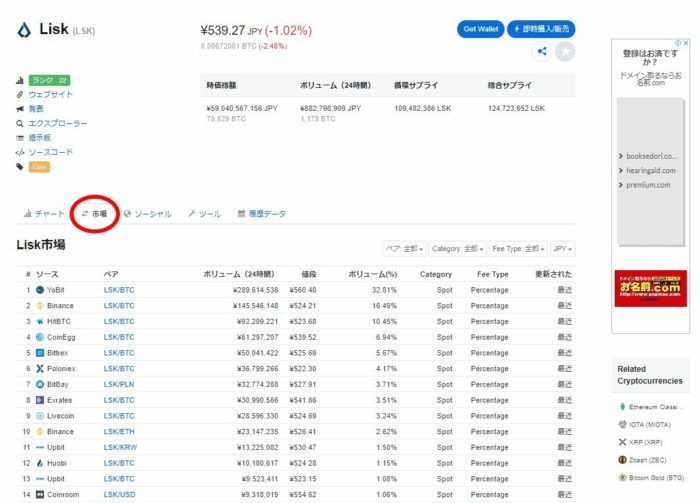Click the Get Wallet button

481,29
